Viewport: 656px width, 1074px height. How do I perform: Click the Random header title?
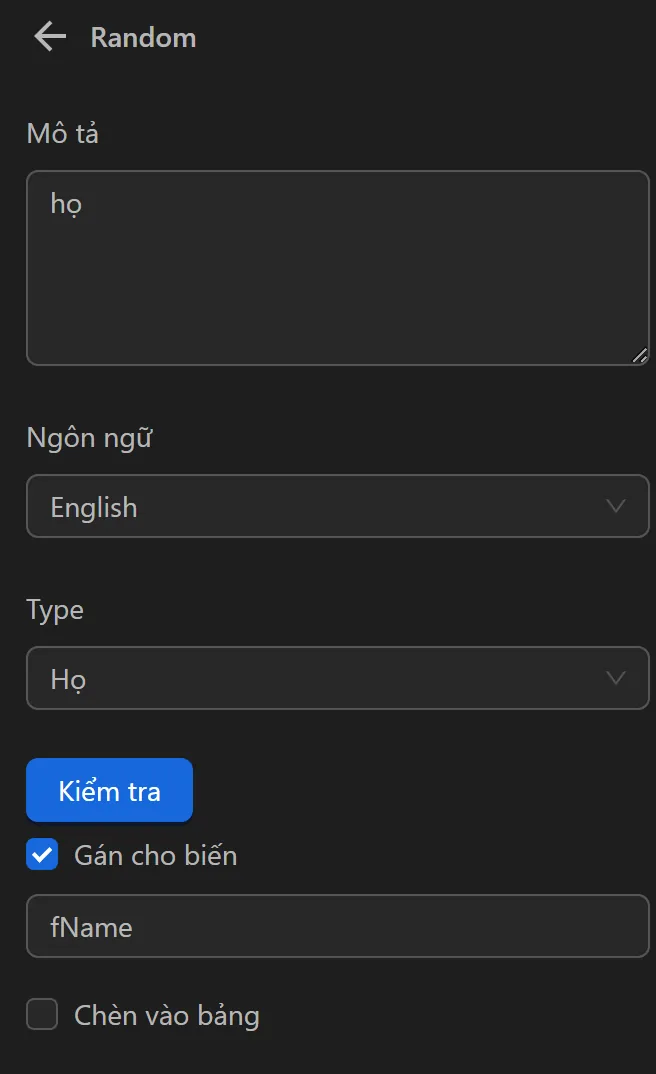[x=143, y=37]
